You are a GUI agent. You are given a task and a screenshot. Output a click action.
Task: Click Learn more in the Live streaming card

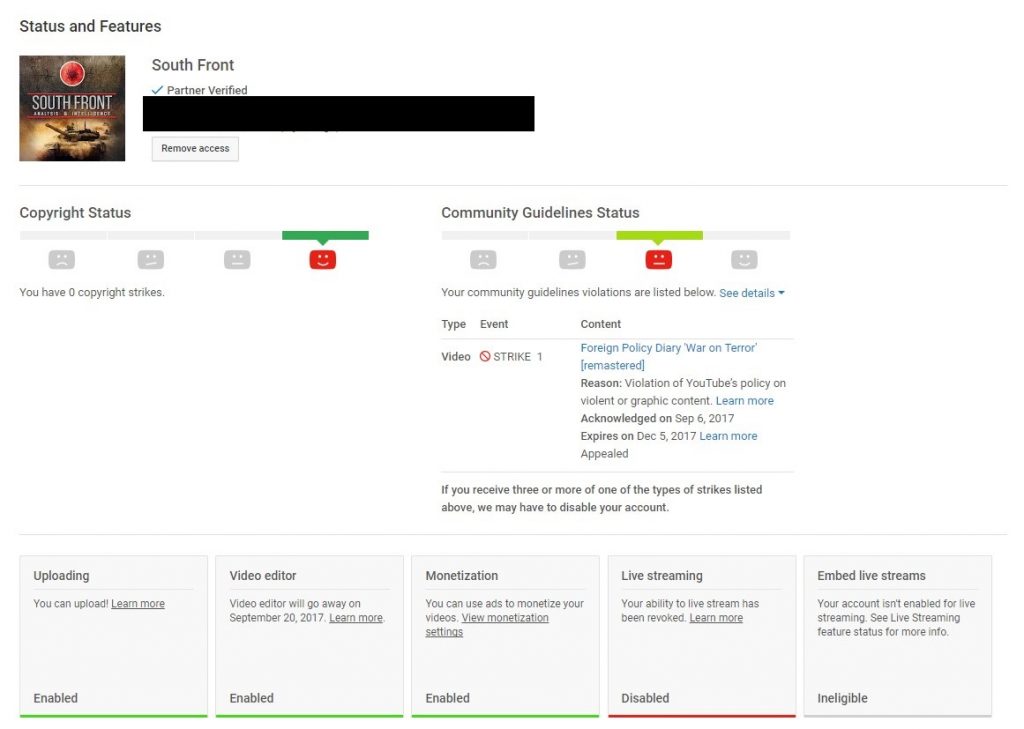716,617
